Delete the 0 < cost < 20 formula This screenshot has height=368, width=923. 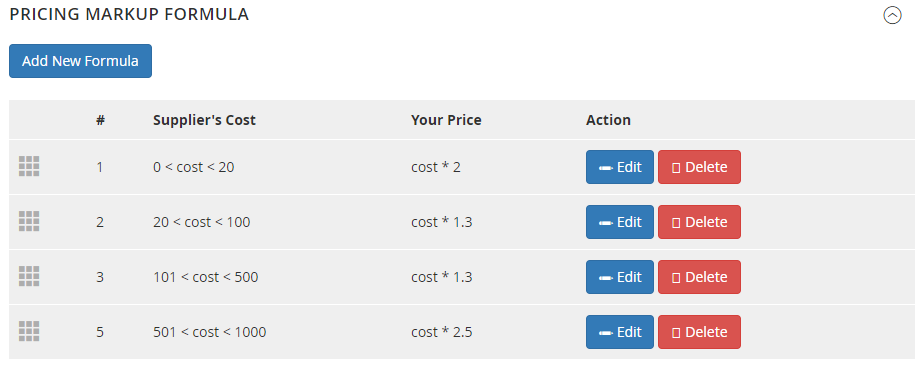tap(699, 167)
